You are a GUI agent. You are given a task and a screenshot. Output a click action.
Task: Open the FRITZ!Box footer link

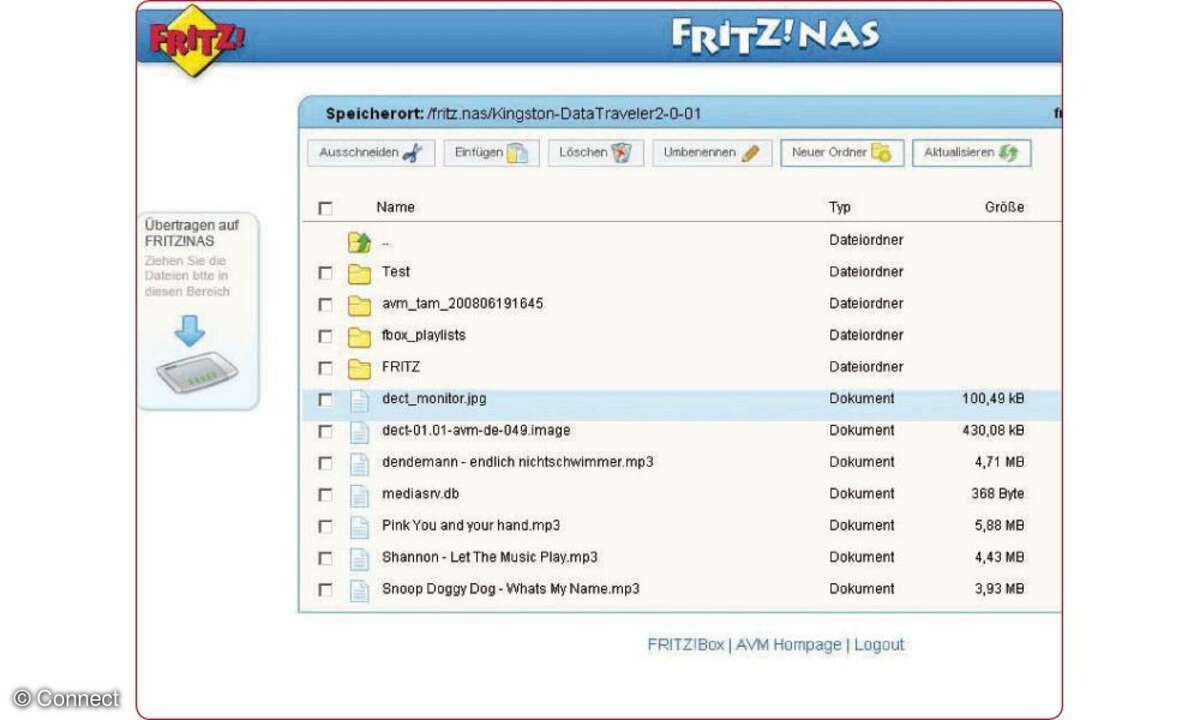click(685, 645)
